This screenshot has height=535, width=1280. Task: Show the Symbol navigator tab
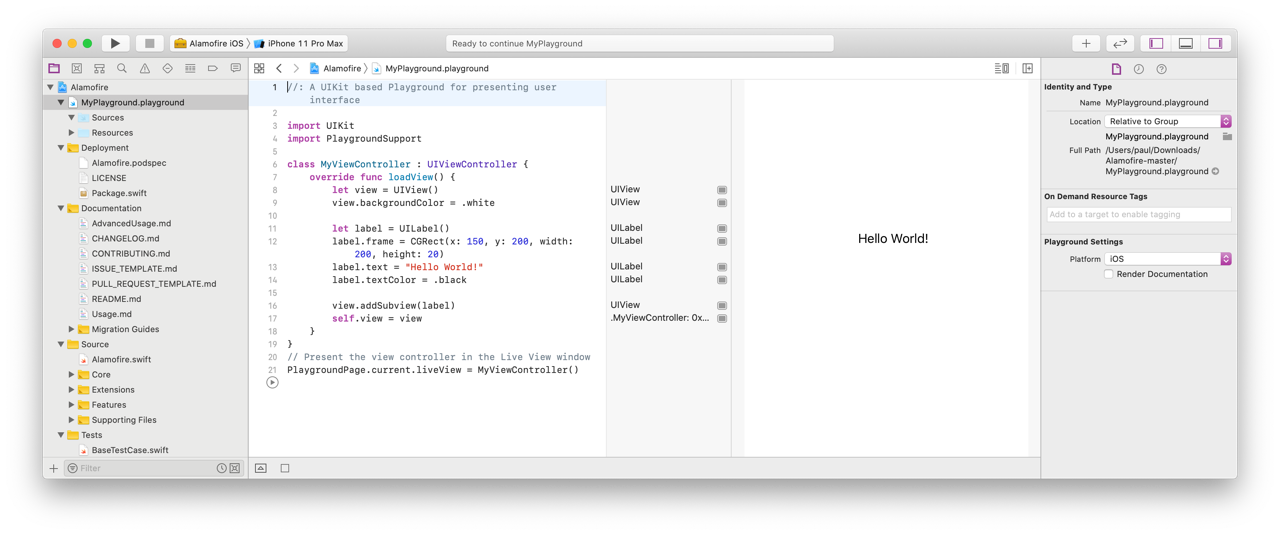point(99,68)
